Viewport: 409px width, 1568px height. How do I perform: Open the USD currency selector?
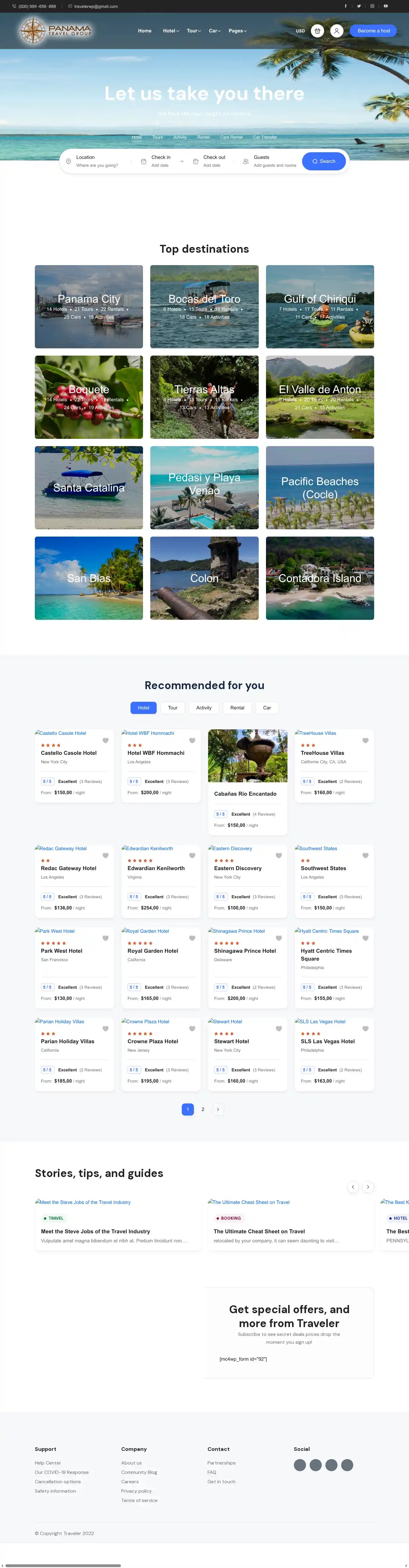click(x=301, y=31)
